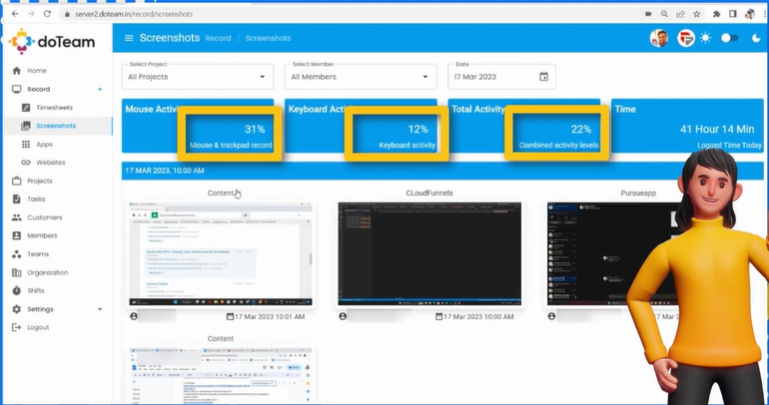769x405 pixels.
Task: Click the Apps grid icon
Action: (x=26, y=144)
